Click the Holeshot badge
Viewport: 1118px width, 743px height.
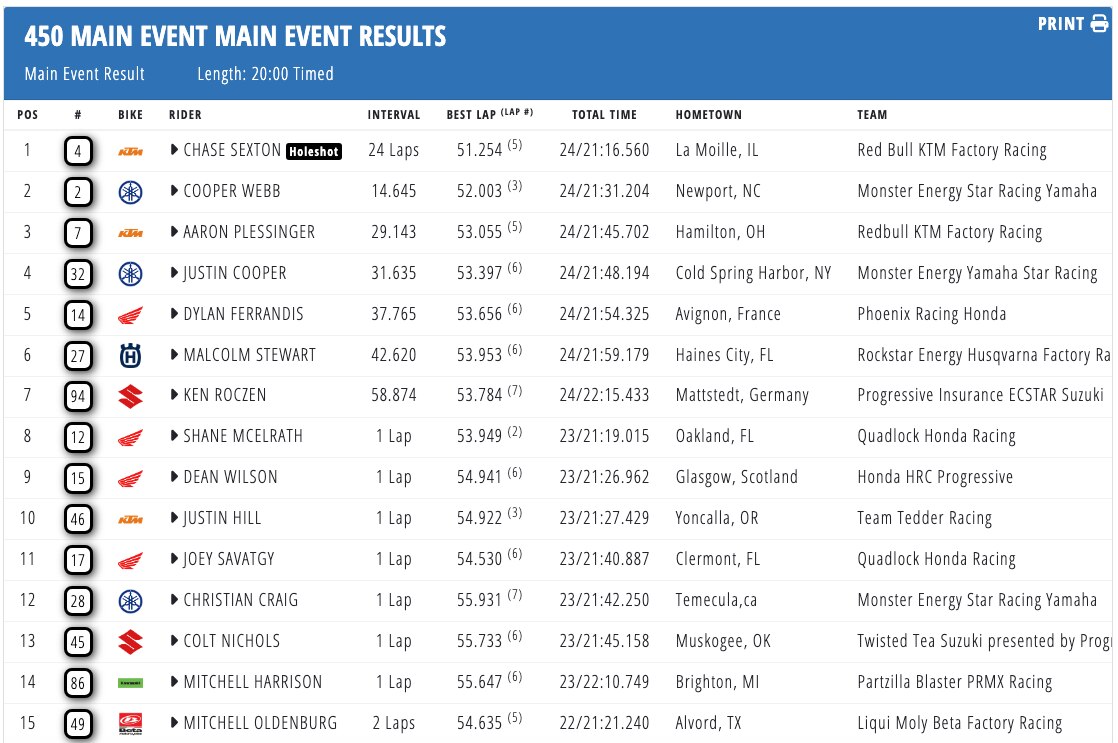[315, 152]
